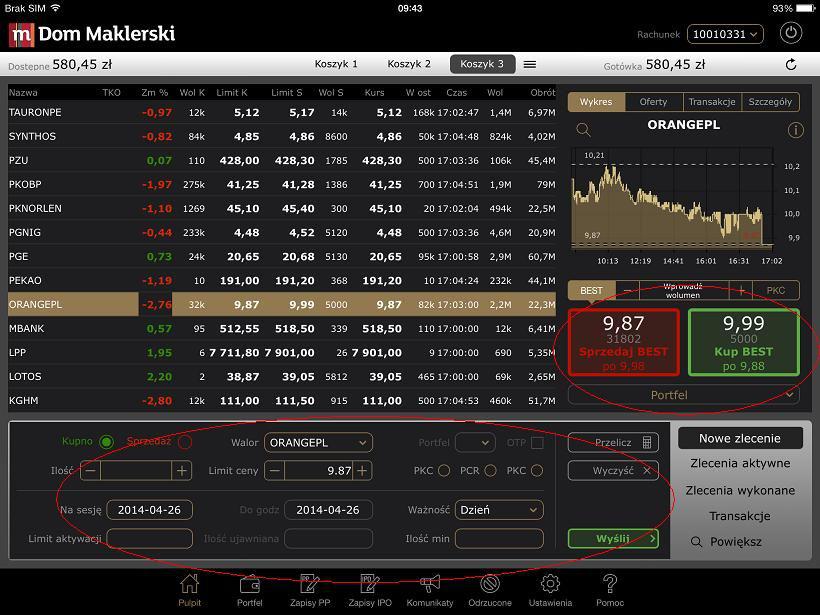Open Ustawienia gear icon
Viewport: 820px width, 615px height.
pyautogui.click(x=550, y=590)
